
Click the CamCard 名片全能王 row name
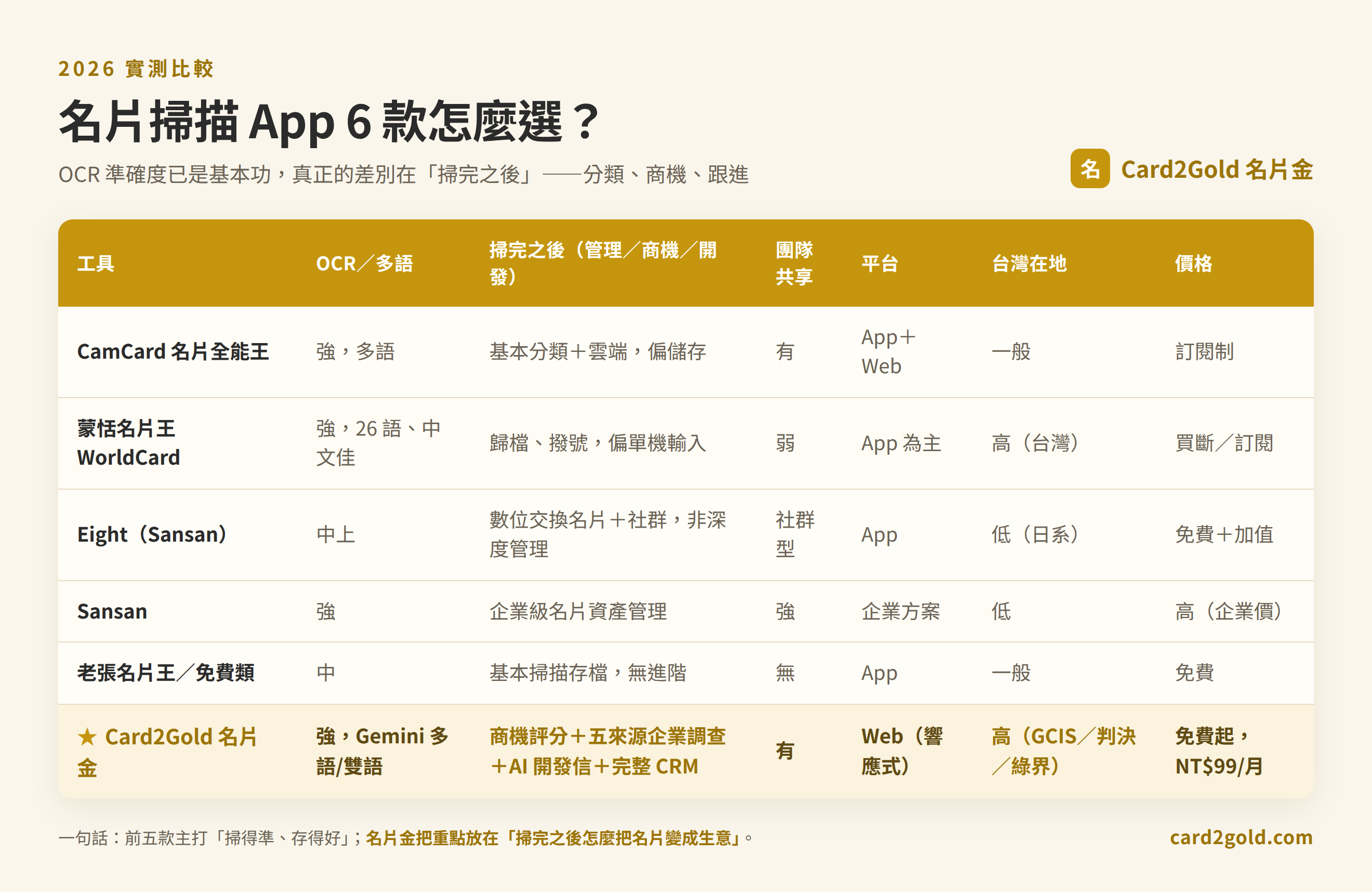click(x=173, y=351)
